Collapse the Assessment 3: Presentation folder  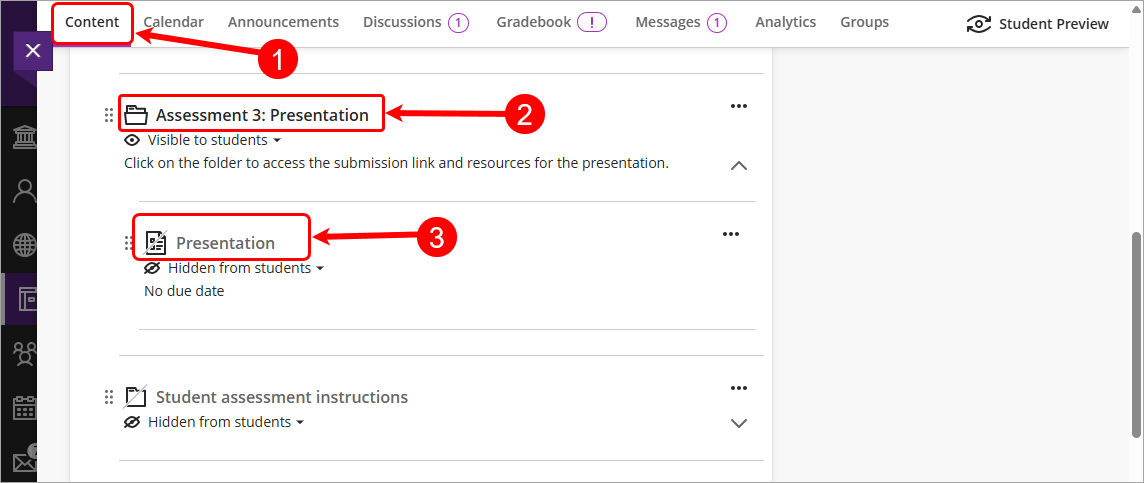pyautogui.click(x=738, y=166)
